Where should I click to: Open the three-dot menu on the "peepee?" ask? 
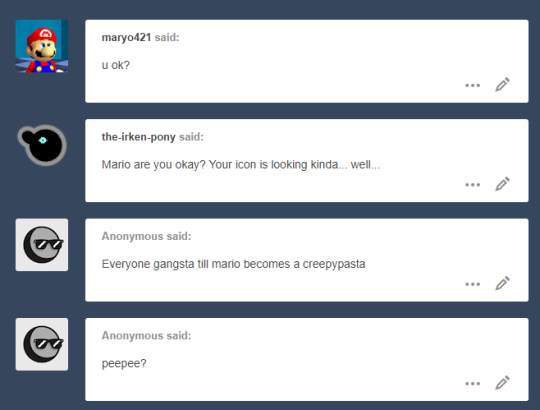[x=472, y=383]
